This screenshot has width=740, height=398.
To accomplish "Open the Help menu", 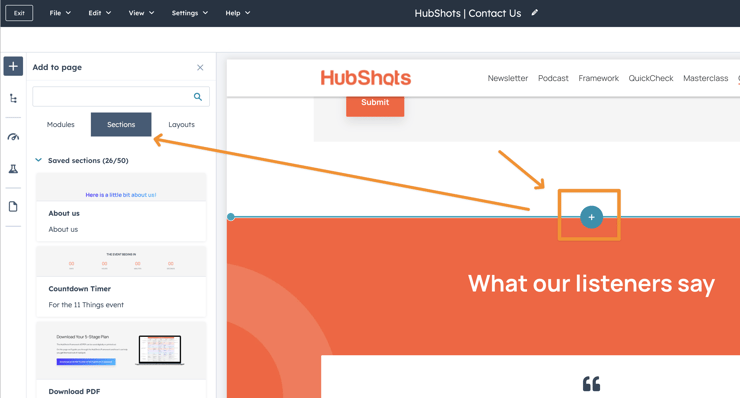I will (237, 13).
